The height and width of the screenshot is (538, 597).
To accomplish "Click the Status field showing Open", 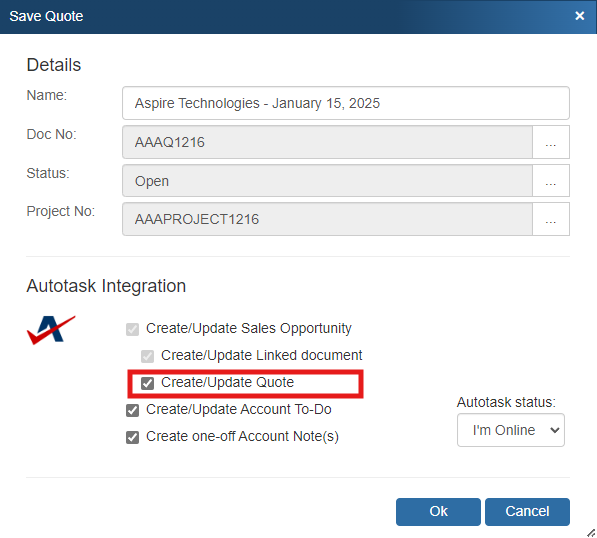I will (327, 181).
